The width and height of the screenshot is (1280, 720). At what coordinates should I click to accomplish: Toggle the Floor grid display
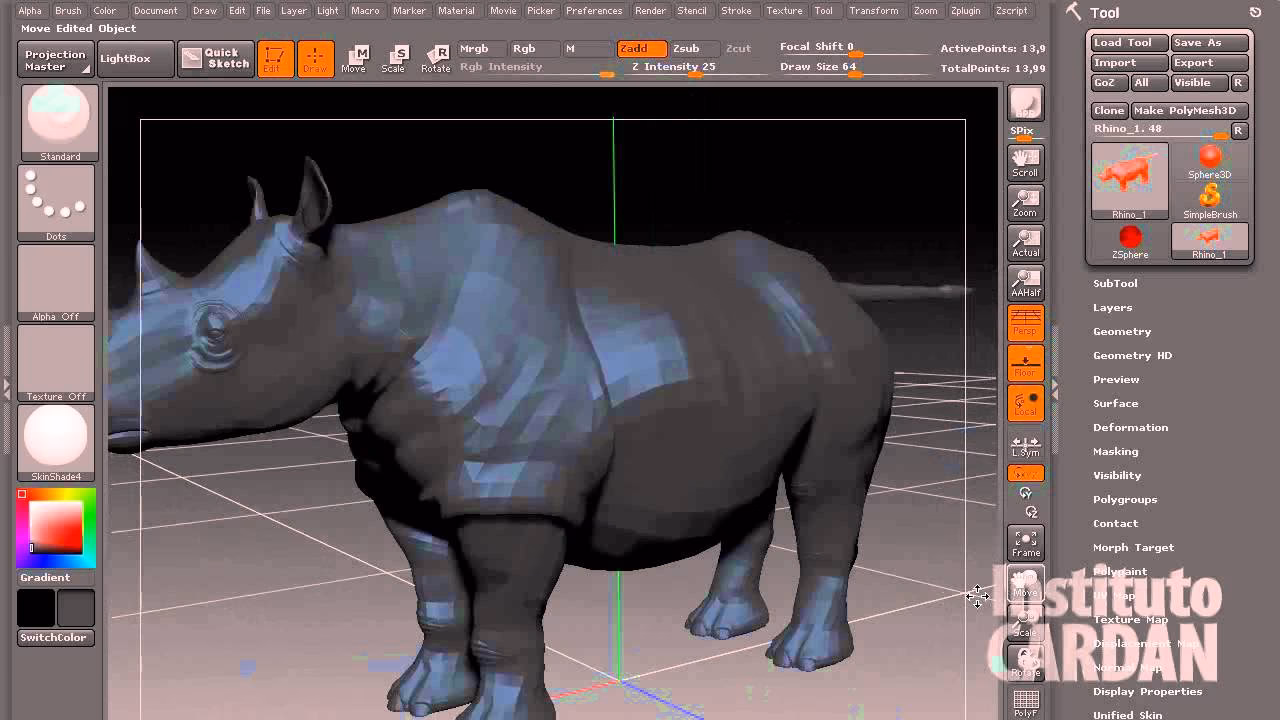[x=1024, y=363]
